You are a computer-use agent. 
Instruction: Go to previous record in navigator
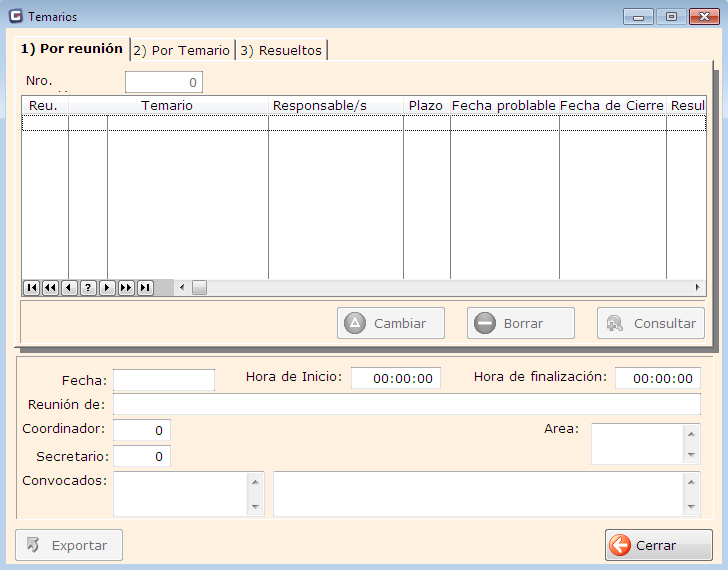pyautogui.click(x=69, y=288)
